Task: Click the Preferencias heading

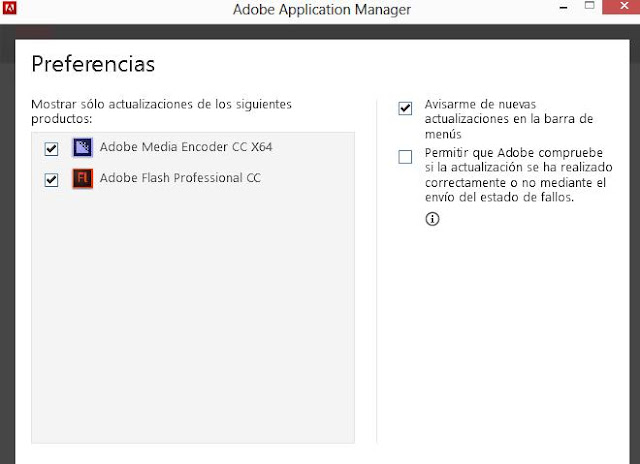Action: click(x=93, y=64)
